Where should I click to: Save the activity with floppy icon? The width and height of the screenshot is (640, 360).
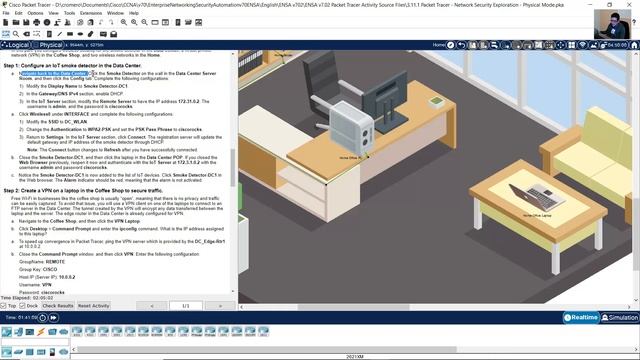[x=26, y=22]
